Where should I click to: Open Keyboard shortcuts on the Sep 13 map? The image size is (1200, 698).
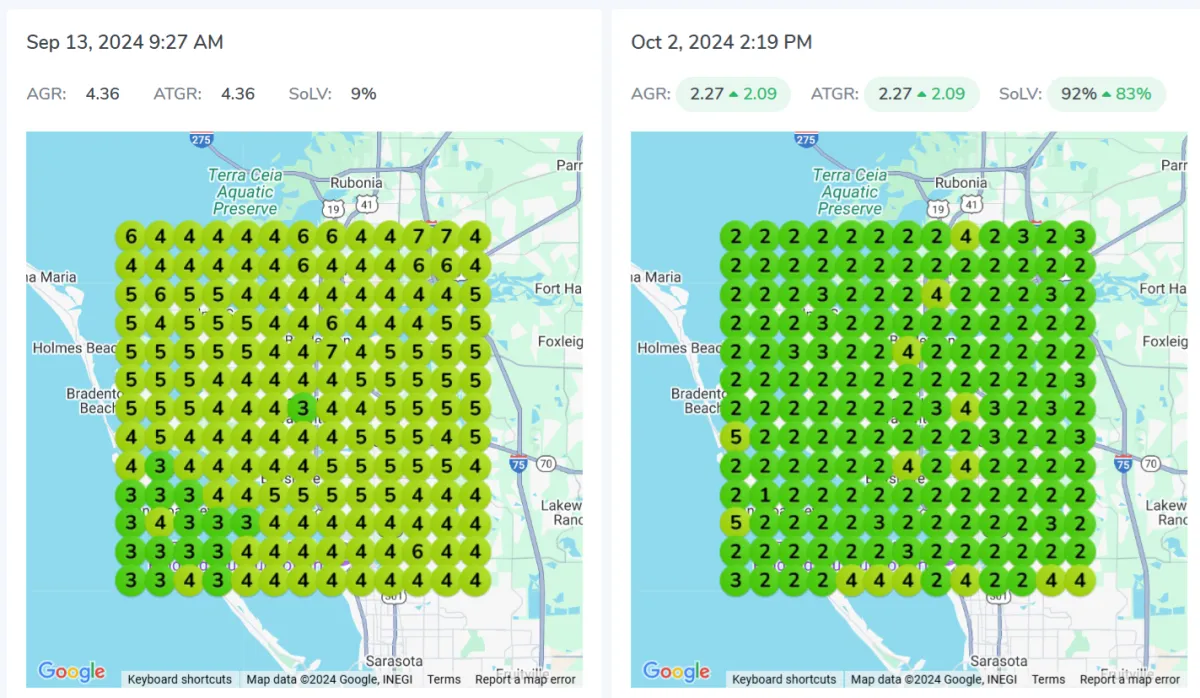[x=180, y=679]
